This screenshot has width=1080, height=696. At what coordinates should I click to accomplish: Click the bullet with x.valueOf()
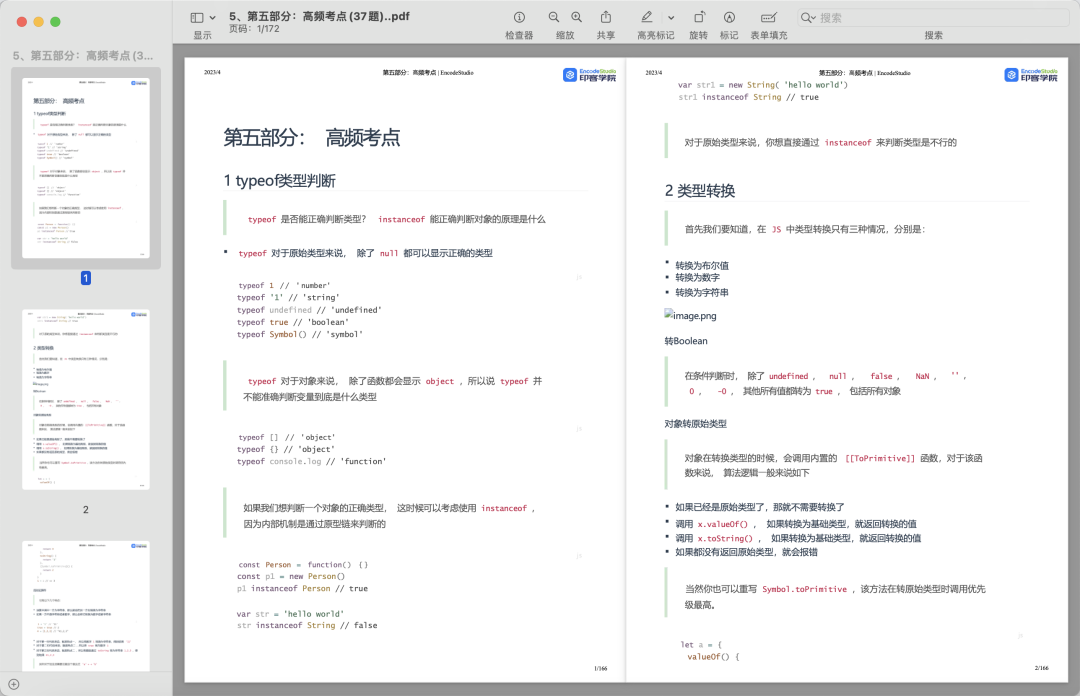(796, 524)
